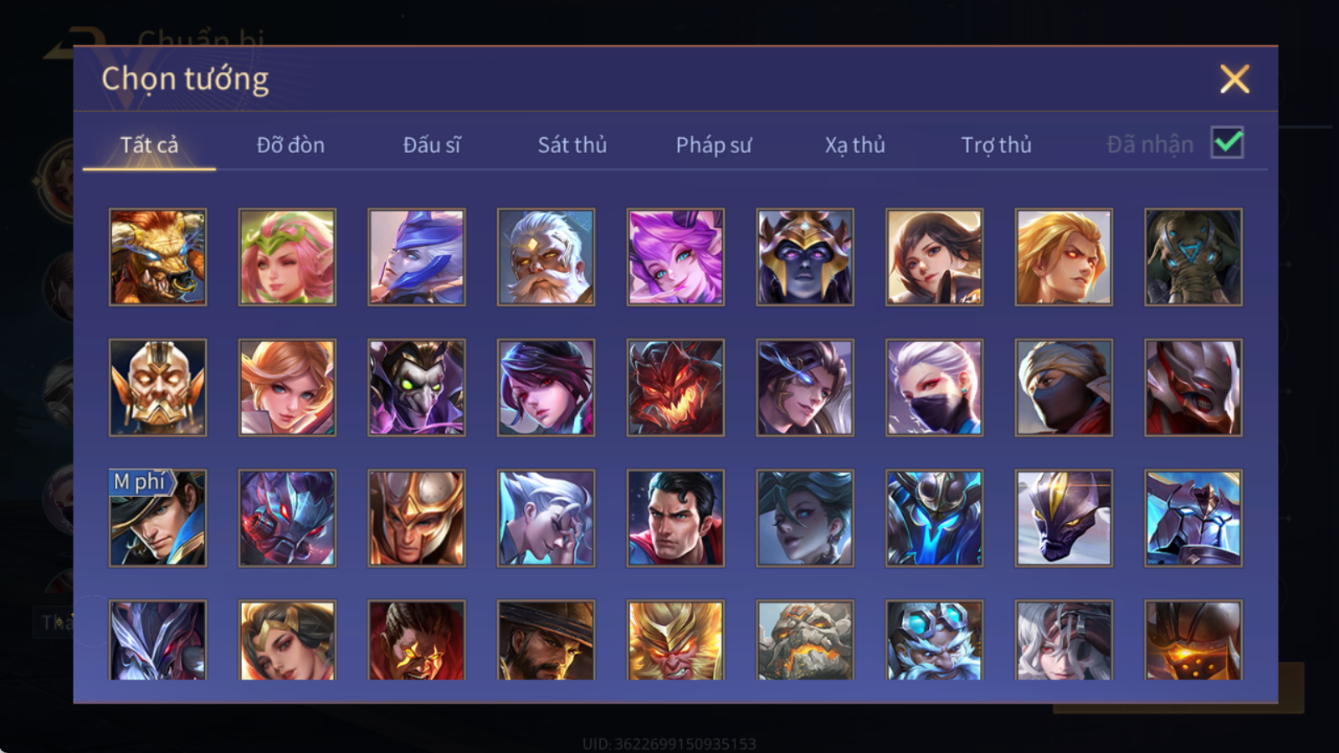Select the Superman hero portrait

tap(675, 518)
